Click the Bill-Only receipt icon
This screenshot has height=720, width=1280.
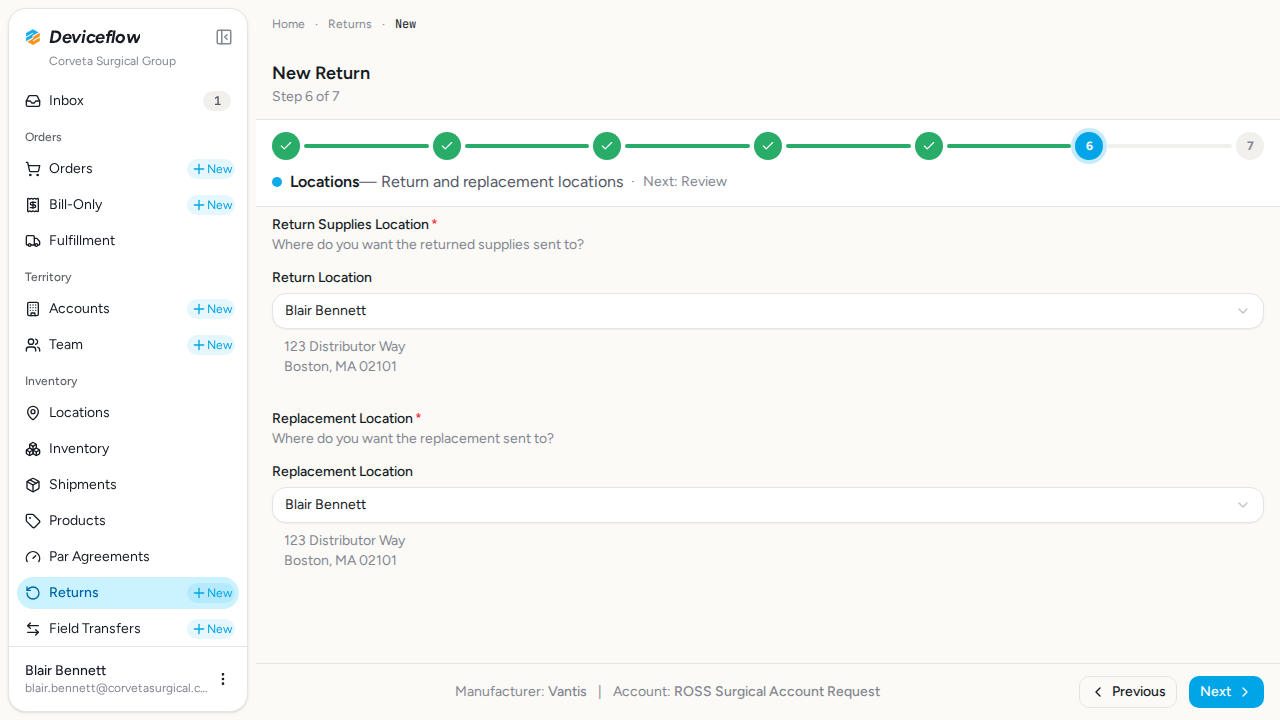[x=33, y=205]
